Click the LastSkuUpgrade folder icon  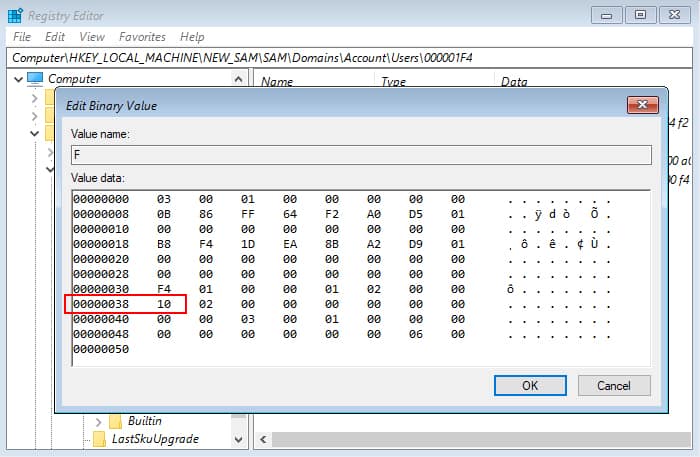click(99, 439)
